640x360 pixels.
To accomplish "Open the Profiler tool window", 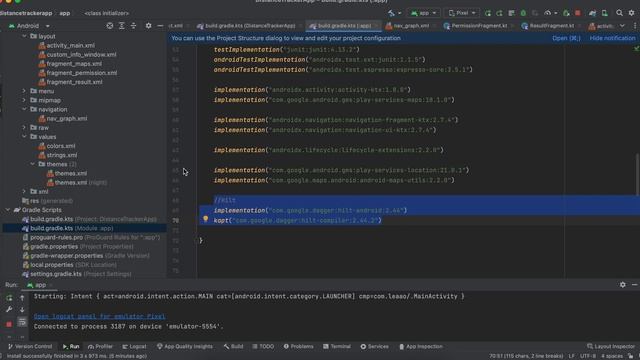I will pos(100,347).
